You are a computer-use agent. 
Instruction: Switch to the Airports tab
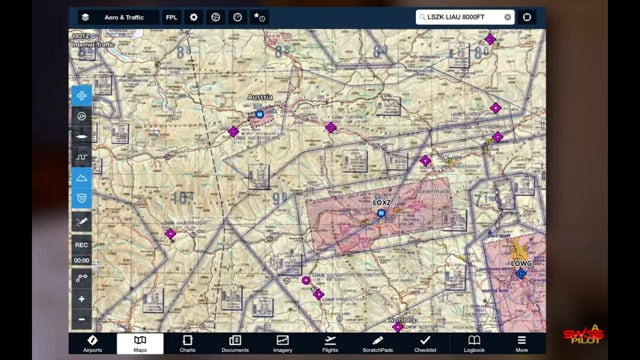click(93, 344)
